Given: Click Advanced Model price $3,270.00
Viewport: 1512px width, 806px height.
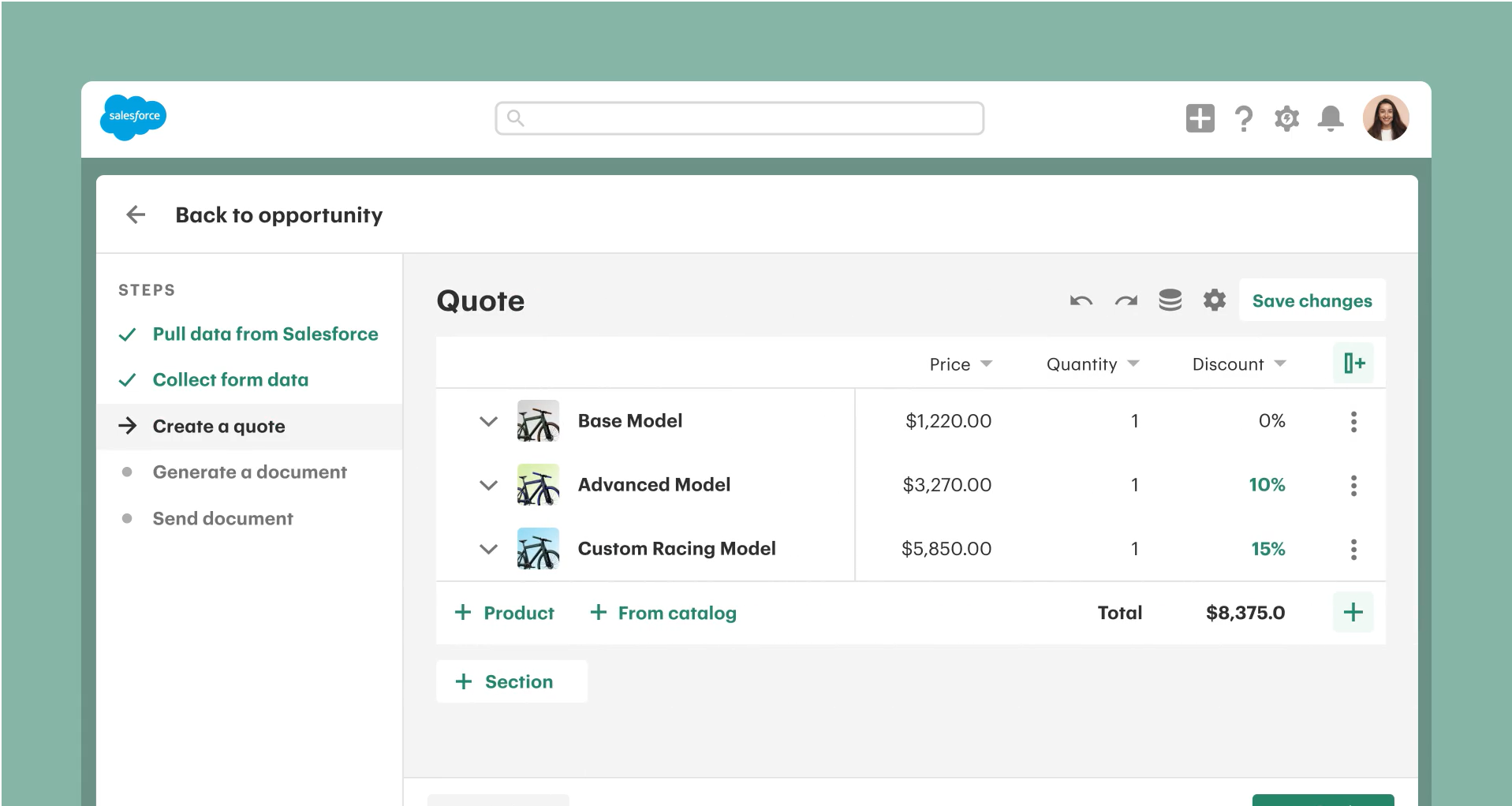Looking at the screenshot, I should [946, 485].
